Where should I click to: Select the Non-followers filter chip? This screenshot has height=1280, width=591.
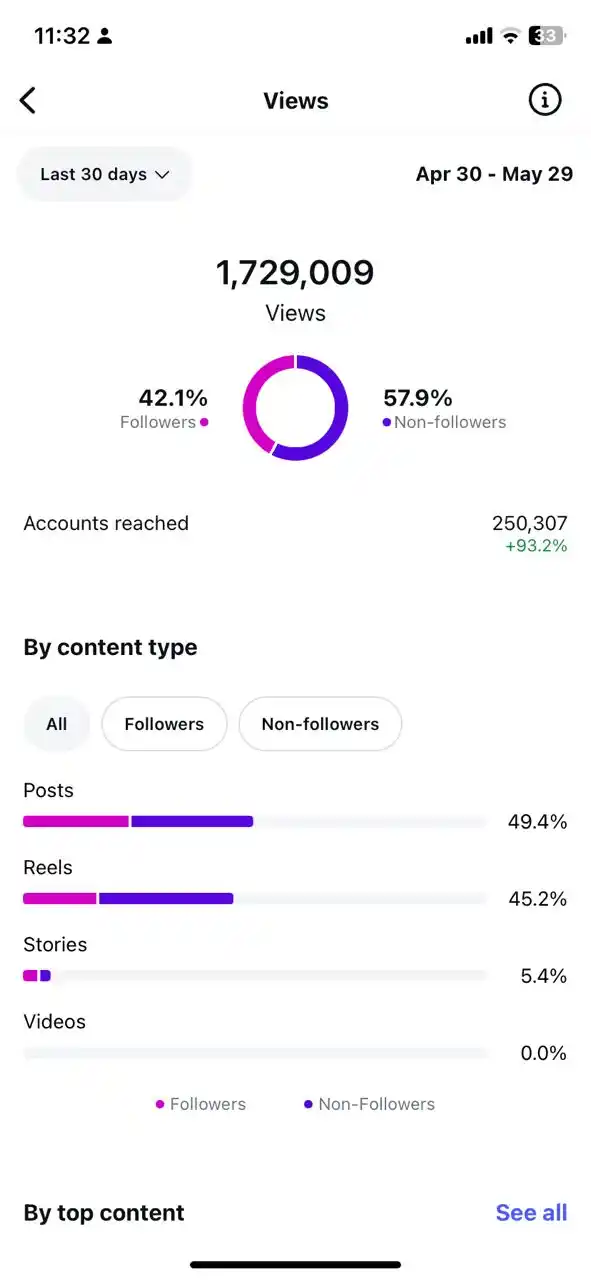[320, 724]
